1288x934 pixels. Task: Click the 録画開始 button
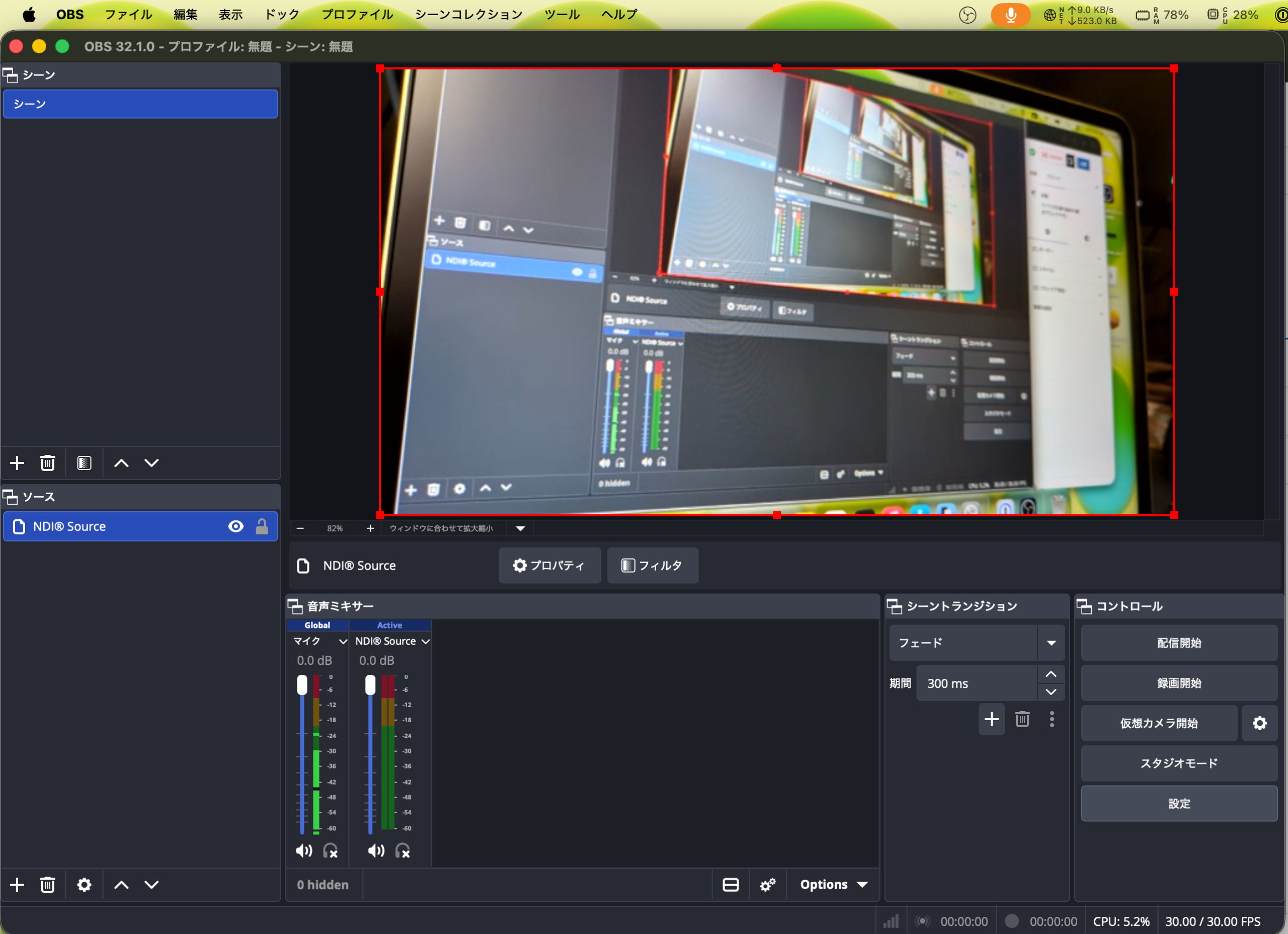[x=1178, y=683]
